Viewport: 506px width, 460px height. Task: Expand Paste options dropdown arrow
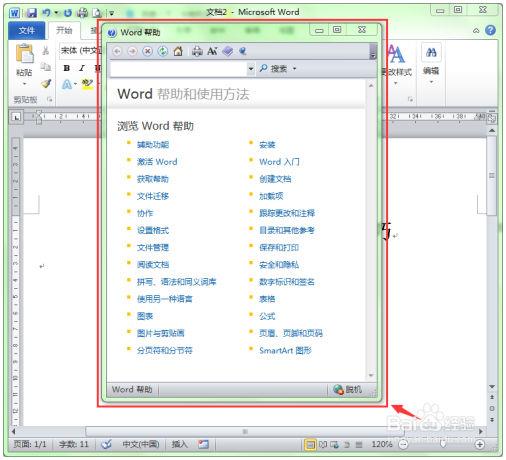click(x=24, y=84)
